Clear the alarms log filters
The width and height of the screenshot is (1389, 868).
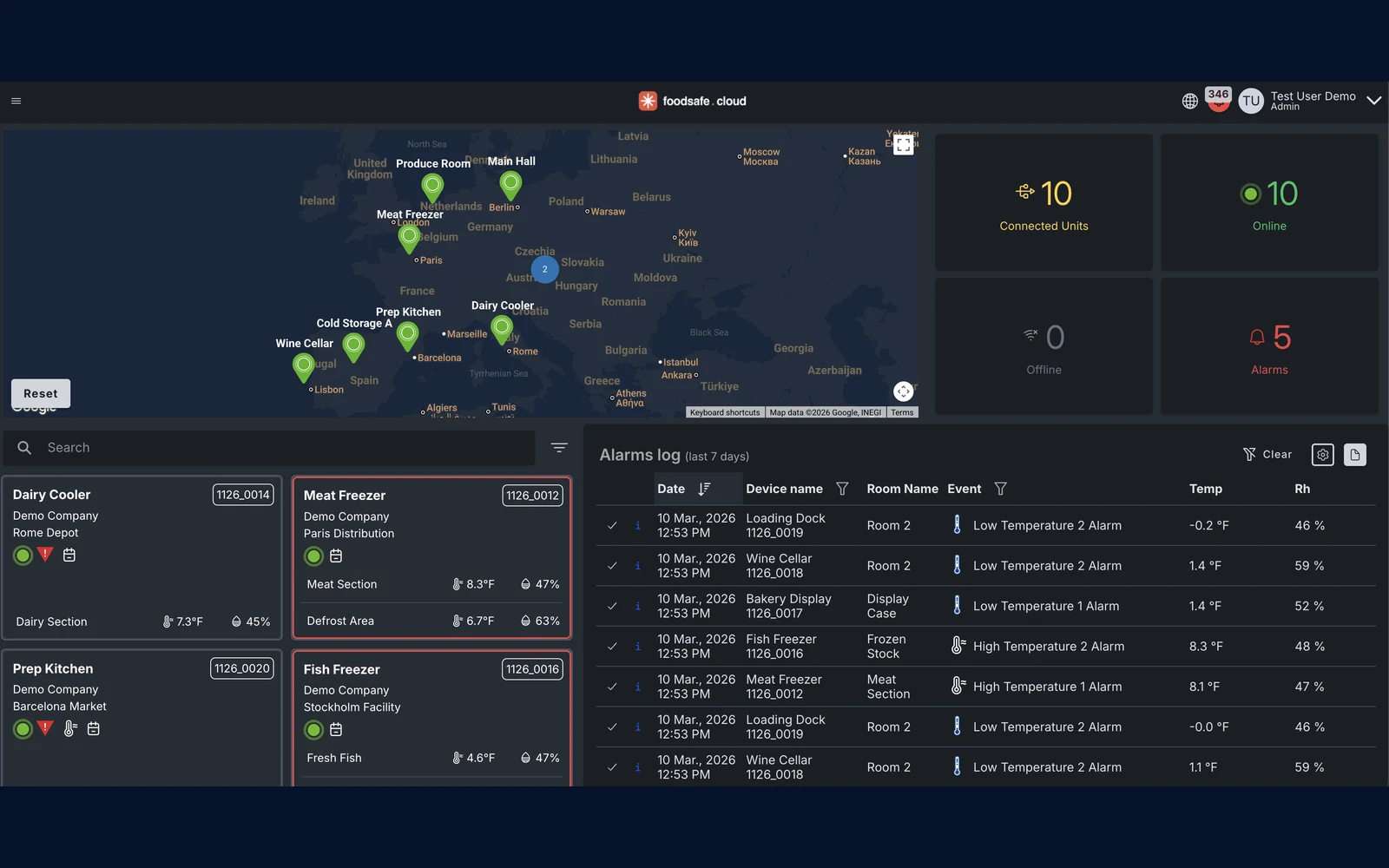point(1267,454)
